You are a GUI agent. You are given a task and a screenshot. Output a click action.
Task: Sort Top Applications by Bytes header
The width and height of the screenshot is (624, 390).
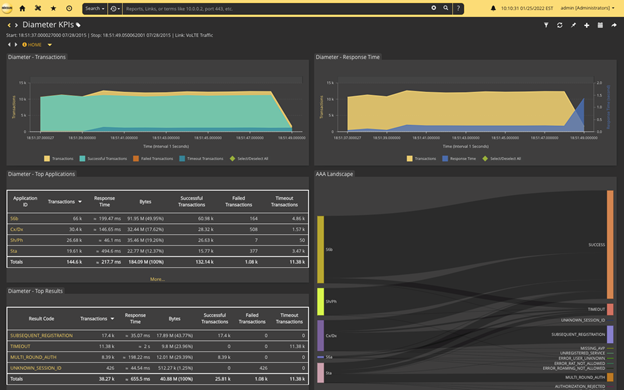(145, 202)
